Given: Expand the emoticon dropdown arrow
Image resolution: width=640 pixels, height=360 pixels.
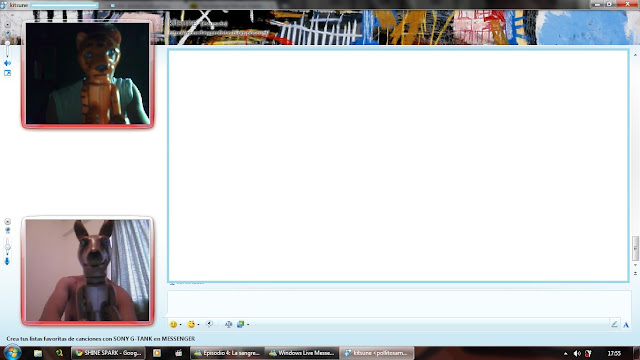Looking at the screenshot, I should (180, 325).
